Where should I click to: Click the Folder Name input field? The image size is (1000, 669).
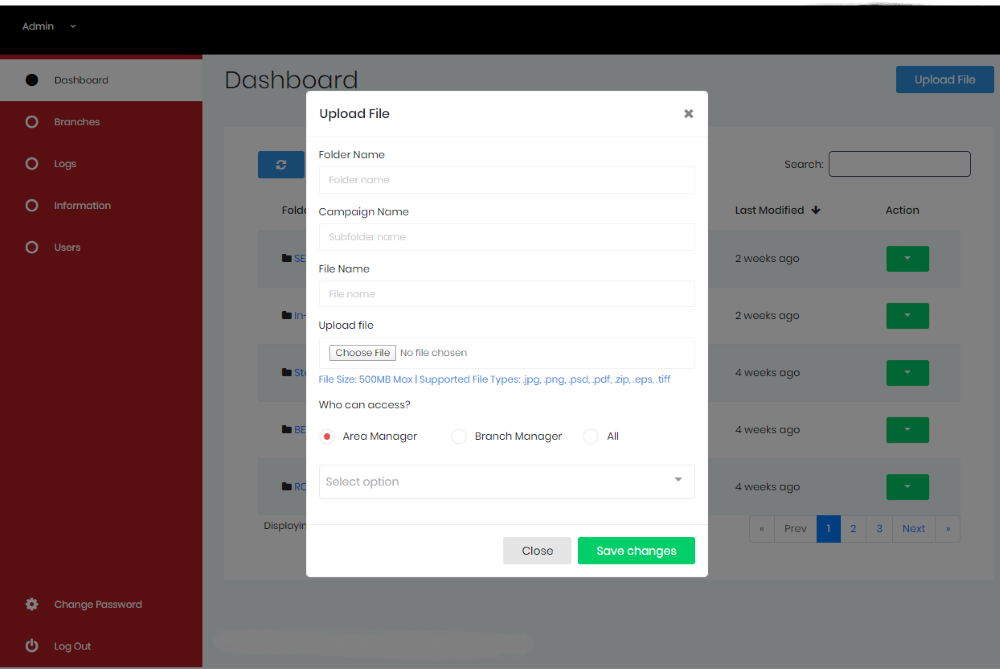pyautogui.click(x=506, y=180)
